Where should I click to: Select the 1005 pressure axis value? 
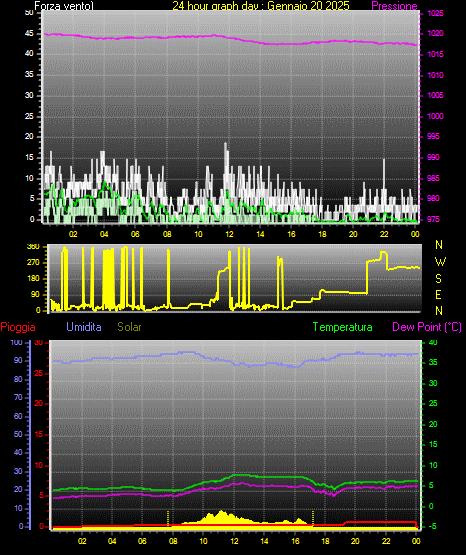[435, 95]
